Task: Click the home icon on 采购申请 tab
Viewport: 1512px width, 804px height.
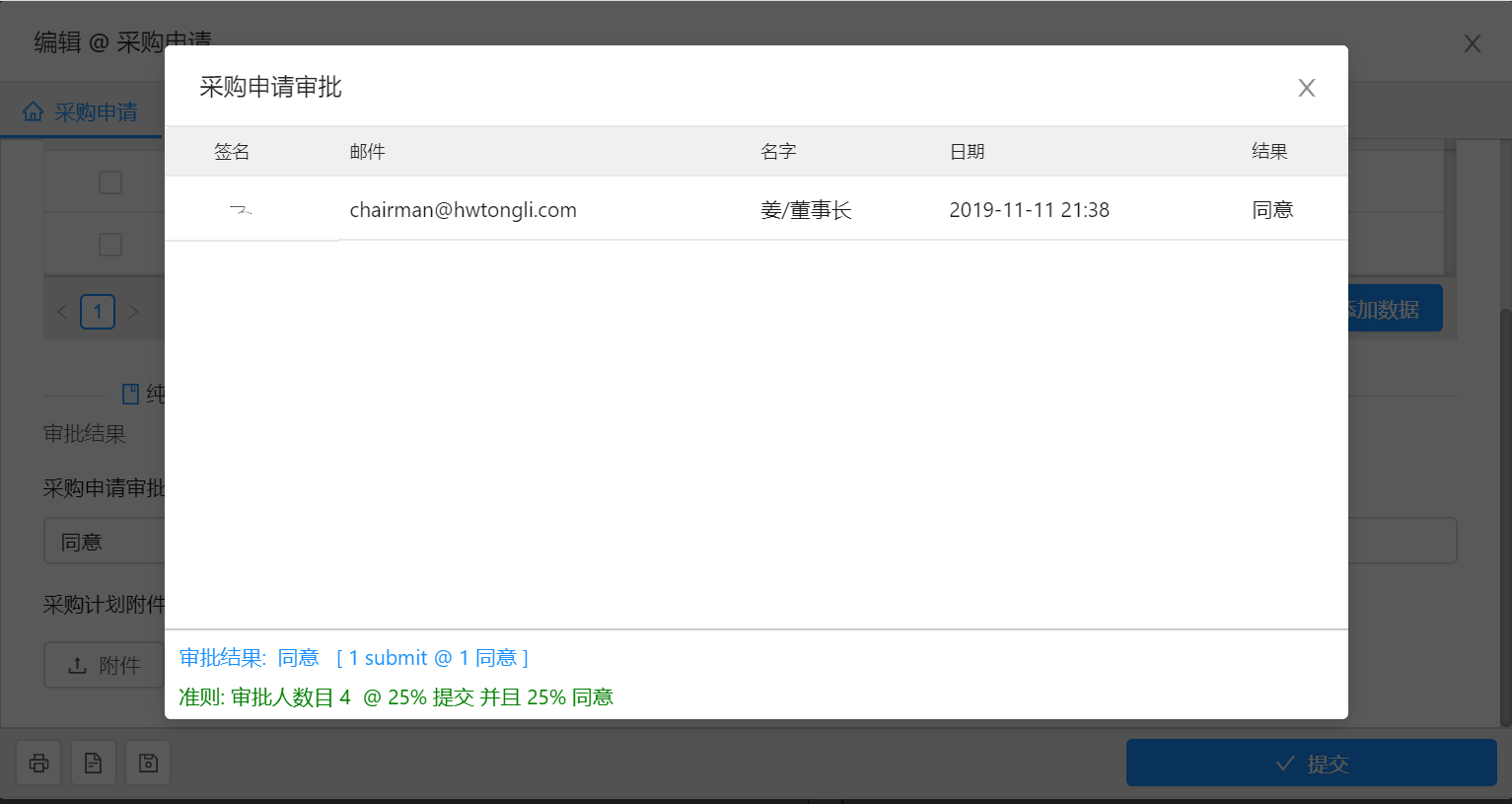Action: click(x=34, y=111)
